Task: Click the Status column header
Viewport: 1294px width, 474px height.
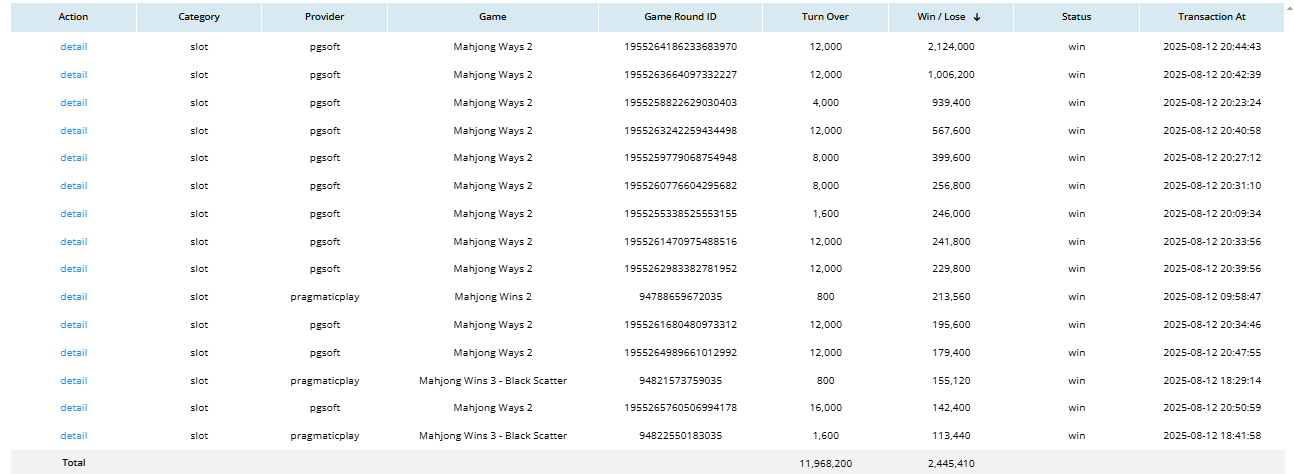Action: [x=1076, y=17]
